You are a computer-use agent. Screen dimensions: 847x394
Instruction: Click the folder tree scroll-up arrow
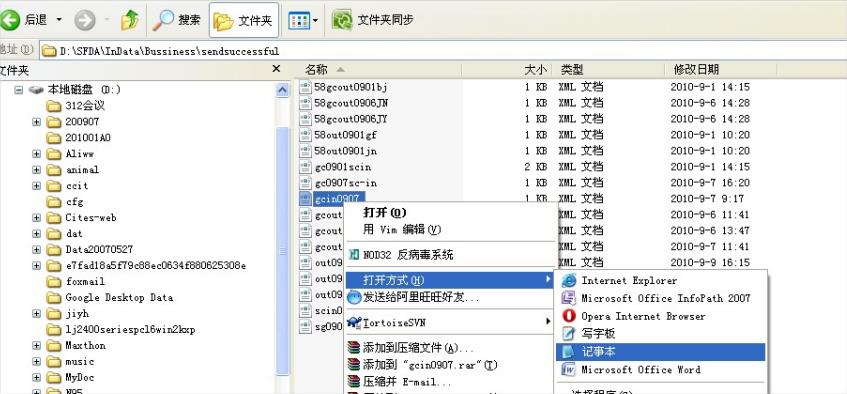[283, 90]
